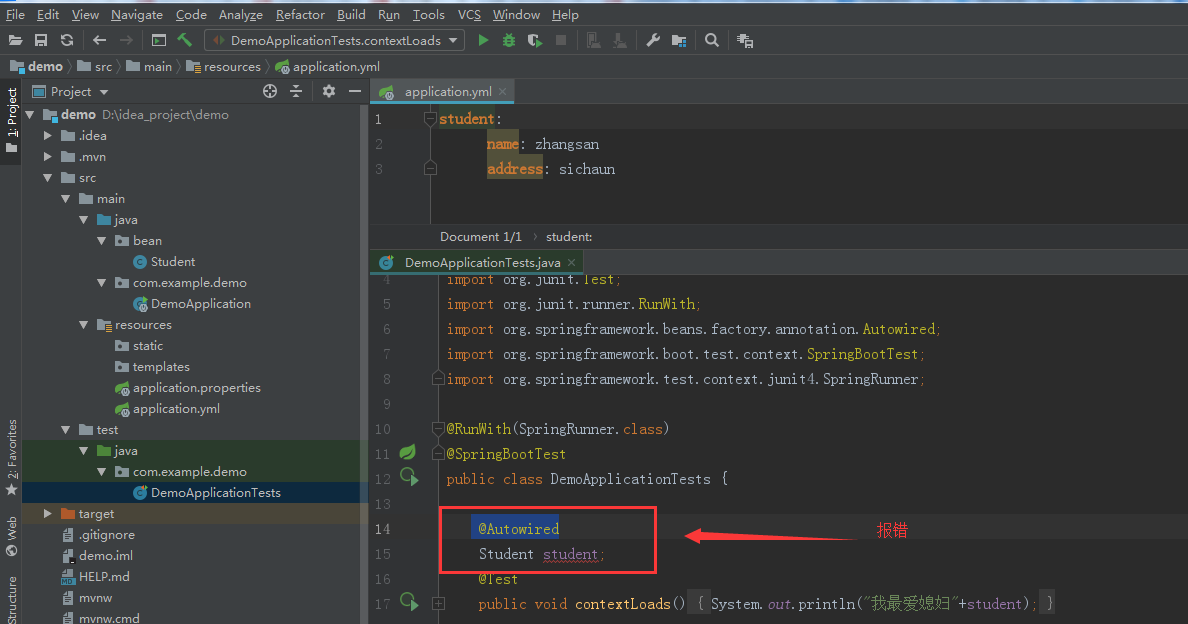Fold the student block on yml line 1
This screenshot has height=624, width=1188.
point(430,119)
